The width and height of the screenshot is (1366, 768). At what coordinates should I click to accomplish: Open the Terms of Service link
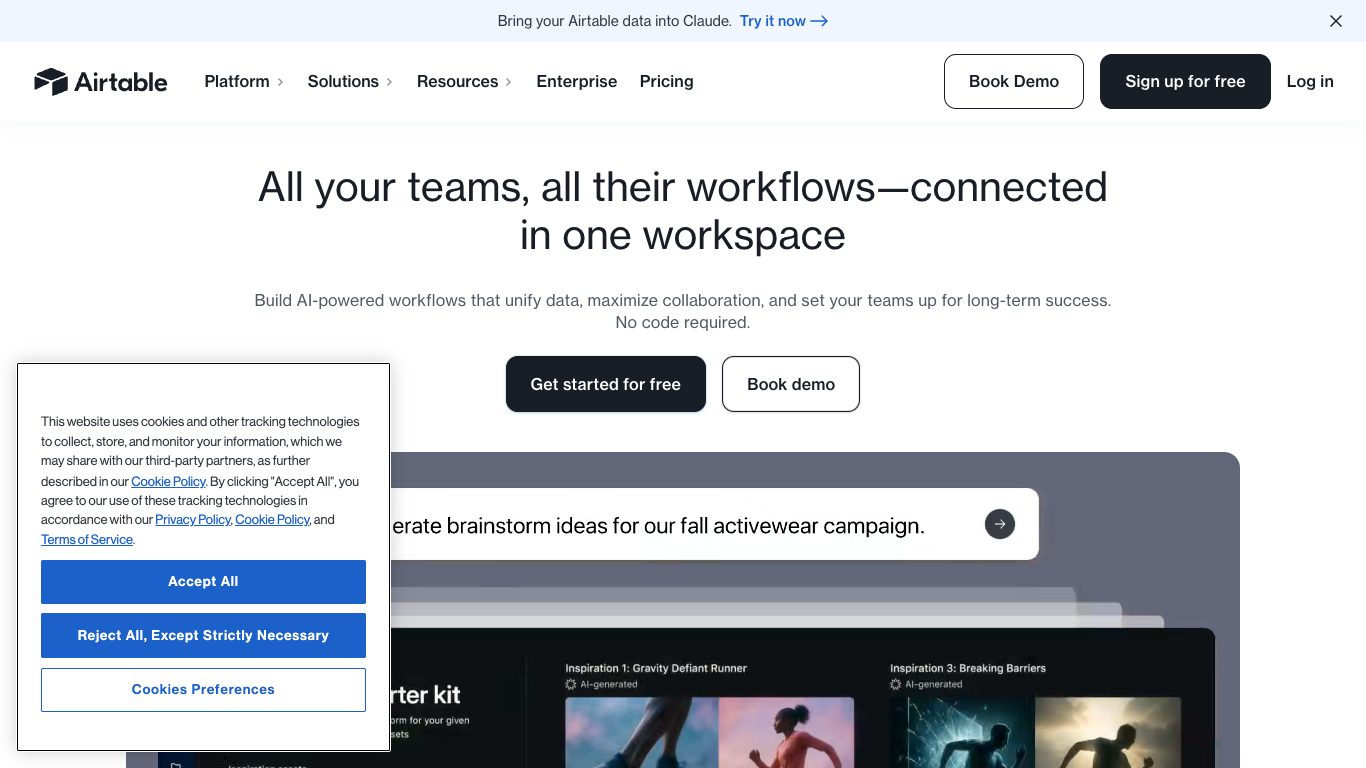pos(87,540)
